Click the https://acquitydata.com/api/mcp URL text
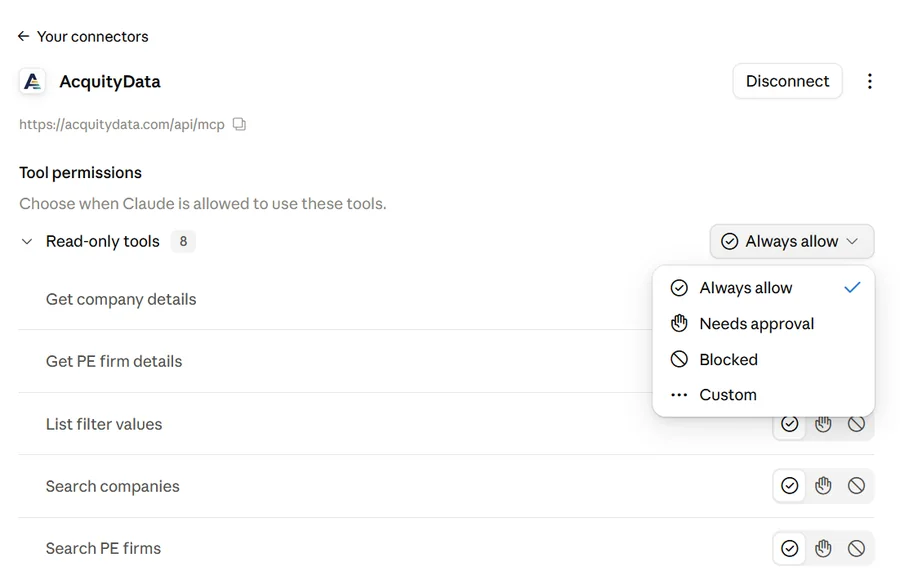900x571 pixels. (x=122, y=125)
